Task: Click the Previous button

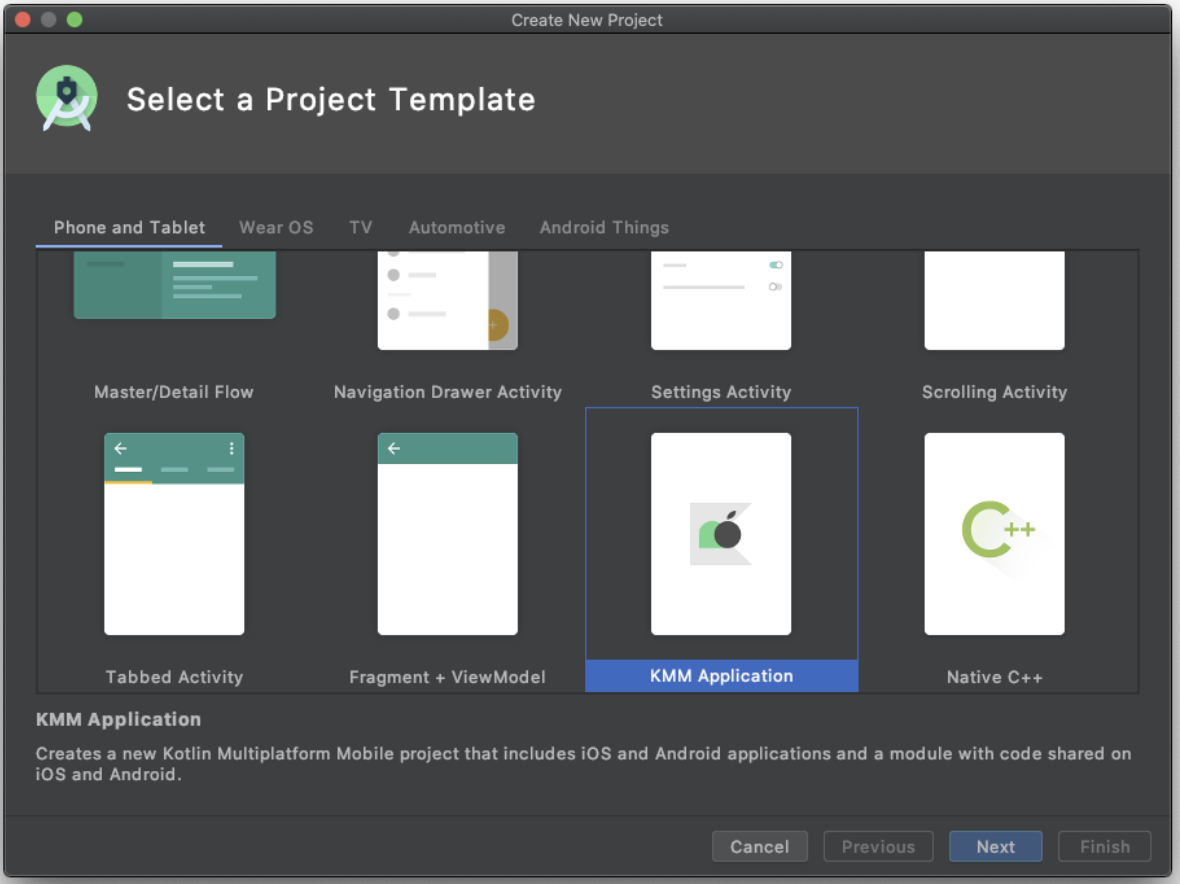Action: point(878,846)
